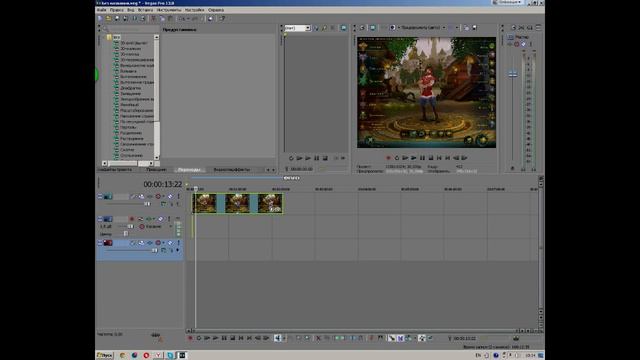Solo the highlighted third track
640x360 pixels.
coord(178,243)
